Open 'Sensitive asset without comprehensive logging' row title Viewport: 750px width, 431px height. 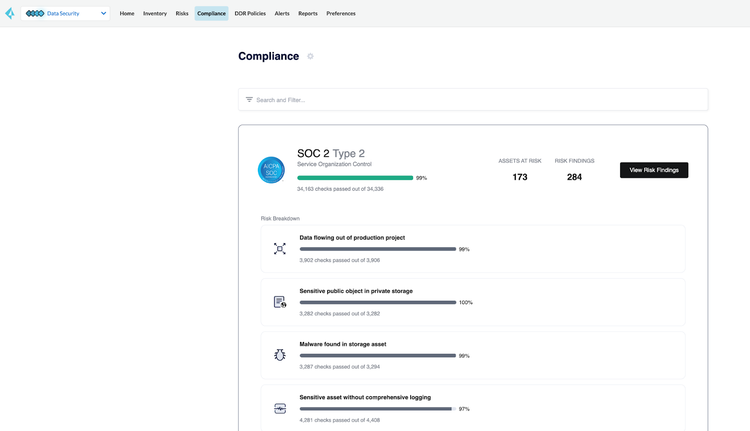(365, 397)
